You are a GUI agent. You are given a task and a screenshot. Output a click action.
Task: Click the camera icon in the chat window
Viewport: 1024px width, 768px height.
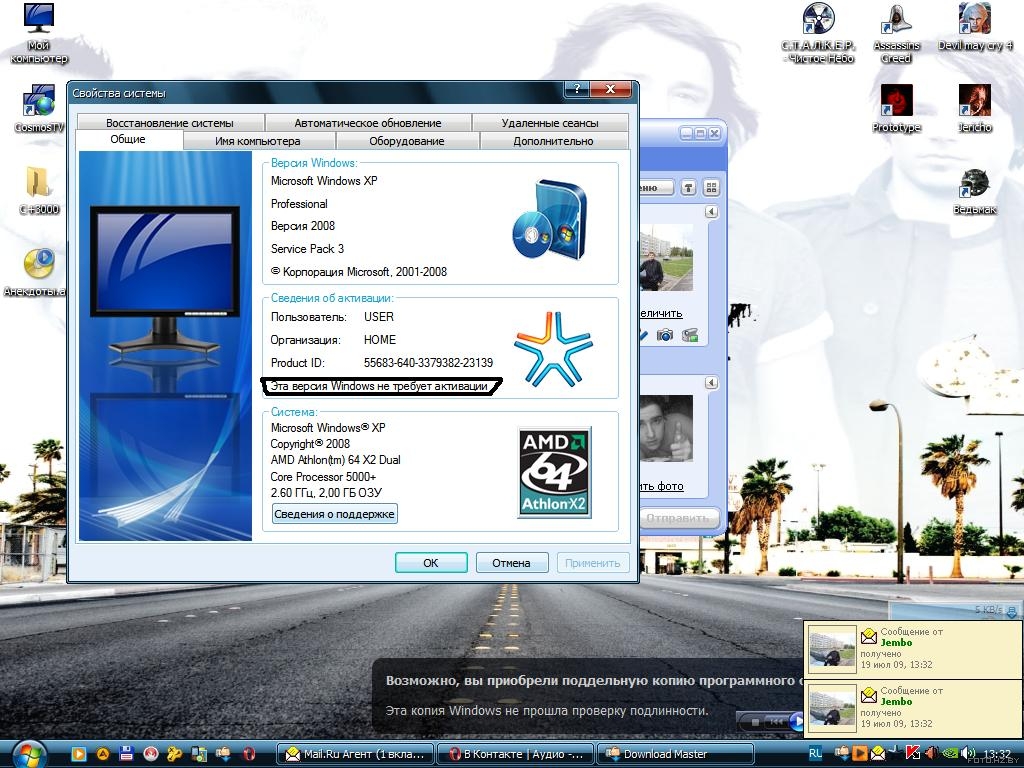[x=665, y=335]
